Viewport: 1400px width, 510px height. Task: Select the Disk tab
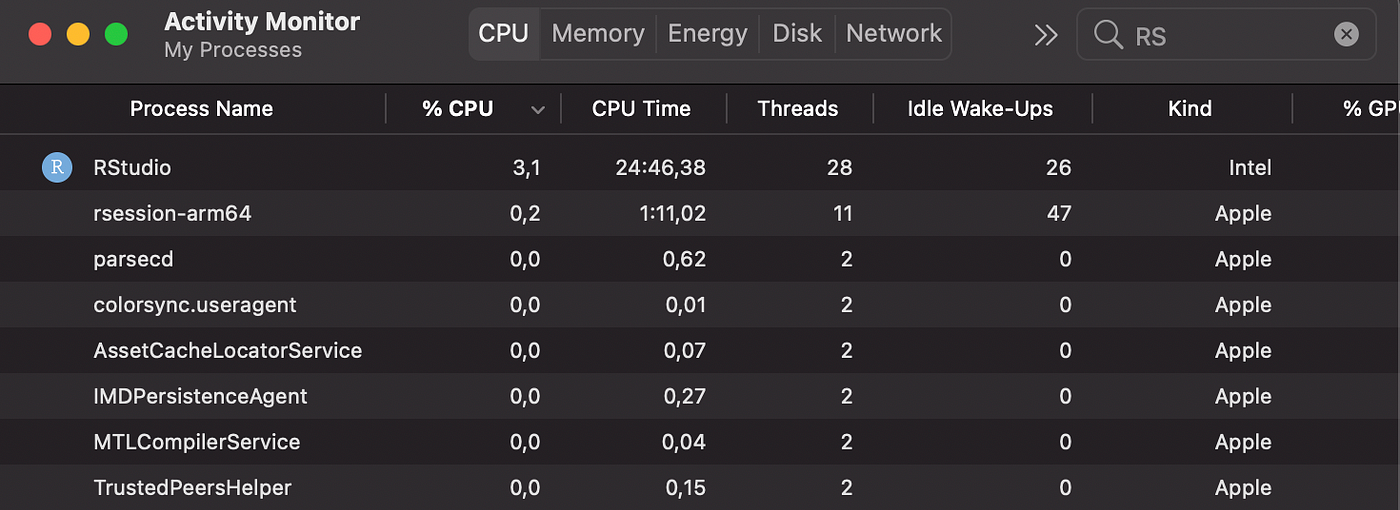click(797, 34)
